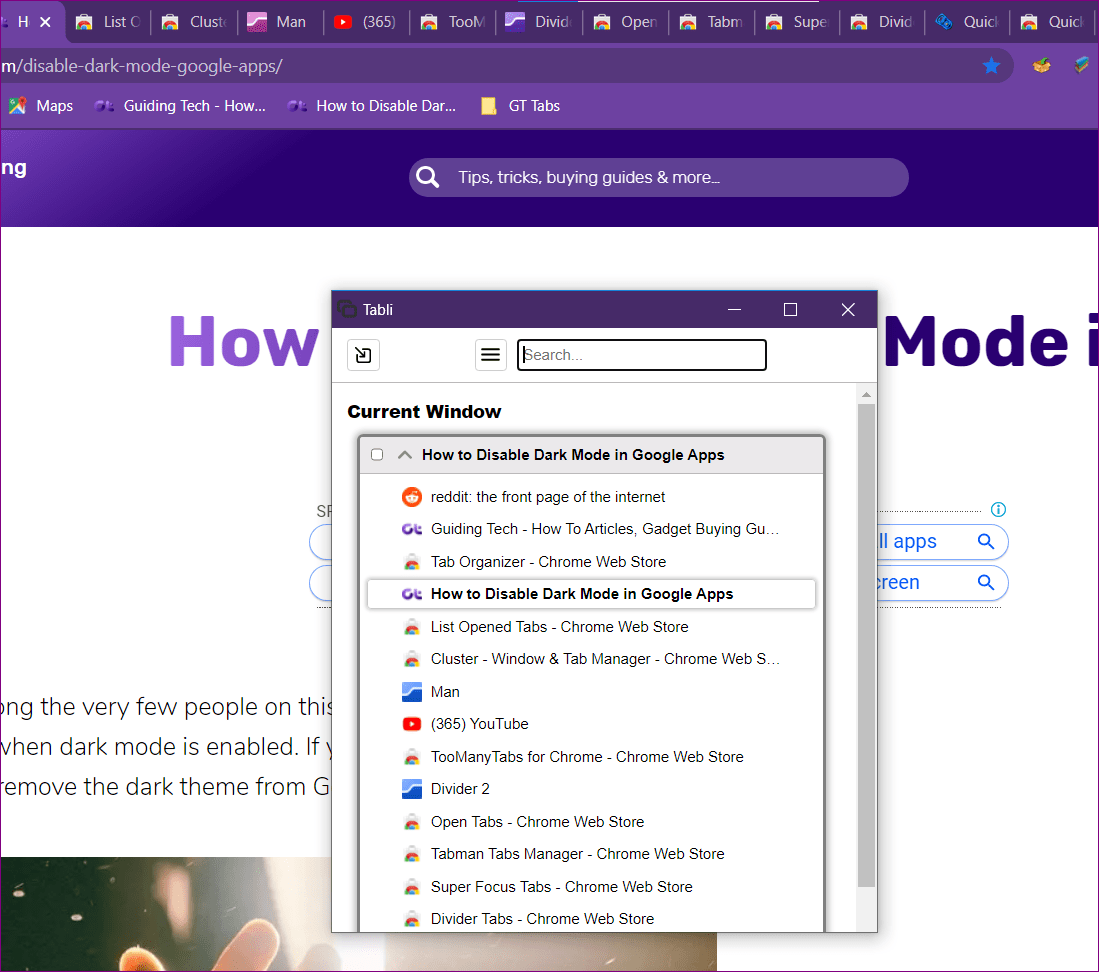Open Maps bookmark in bookmarks bar
Viewport: 1099px width, 972px height.
tap(41, 106)
